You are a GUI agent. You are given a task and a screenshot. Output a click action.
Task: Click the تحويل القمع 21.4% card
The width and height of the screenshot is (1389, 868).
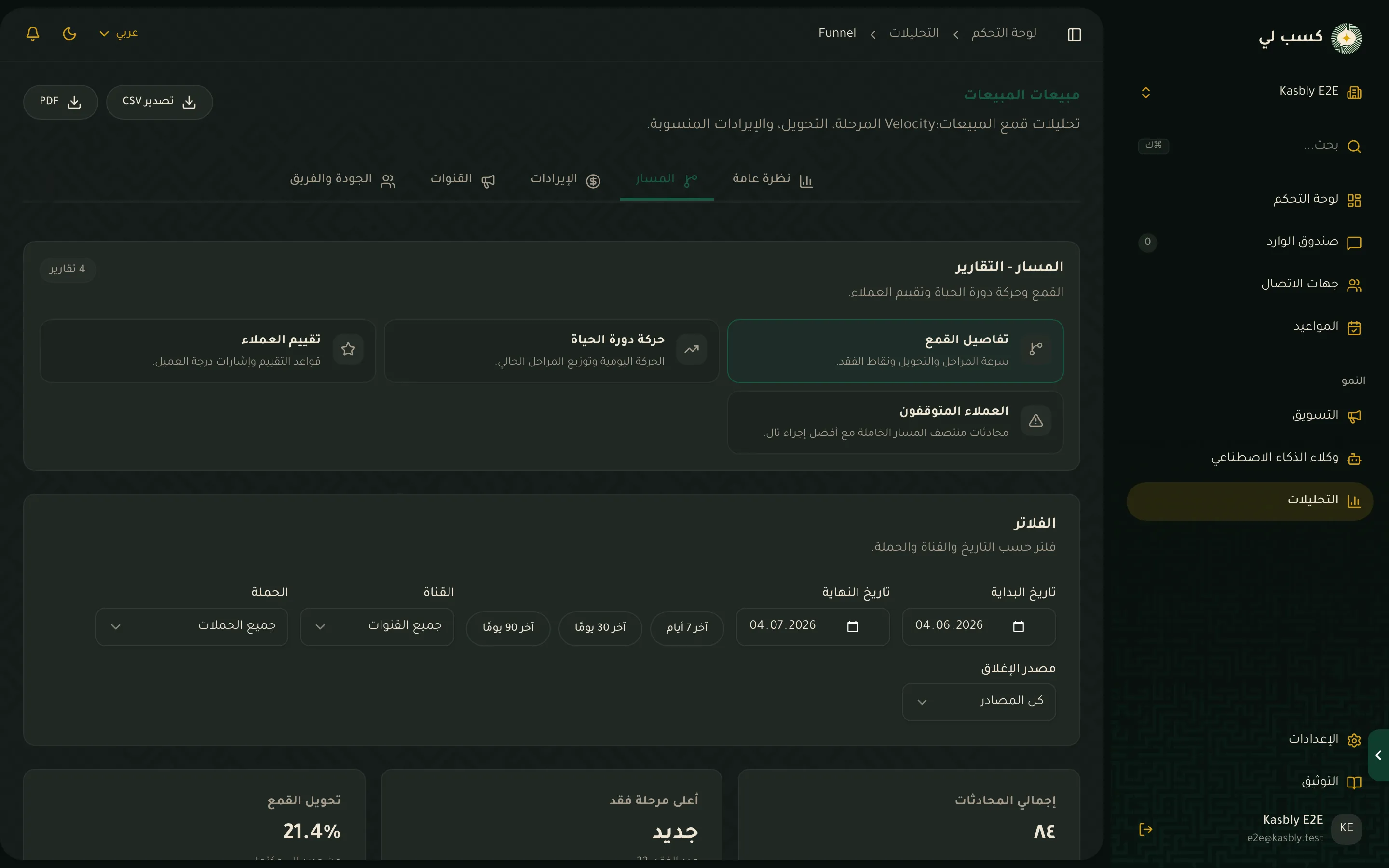[x=194, y=815]
